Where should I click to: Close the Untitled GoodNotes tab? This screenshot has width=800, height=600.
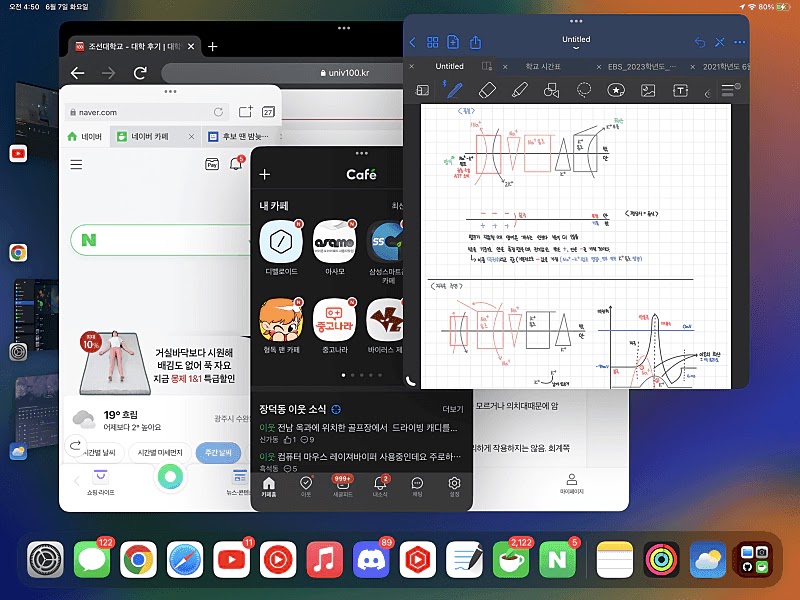click(x=412, y=66)
